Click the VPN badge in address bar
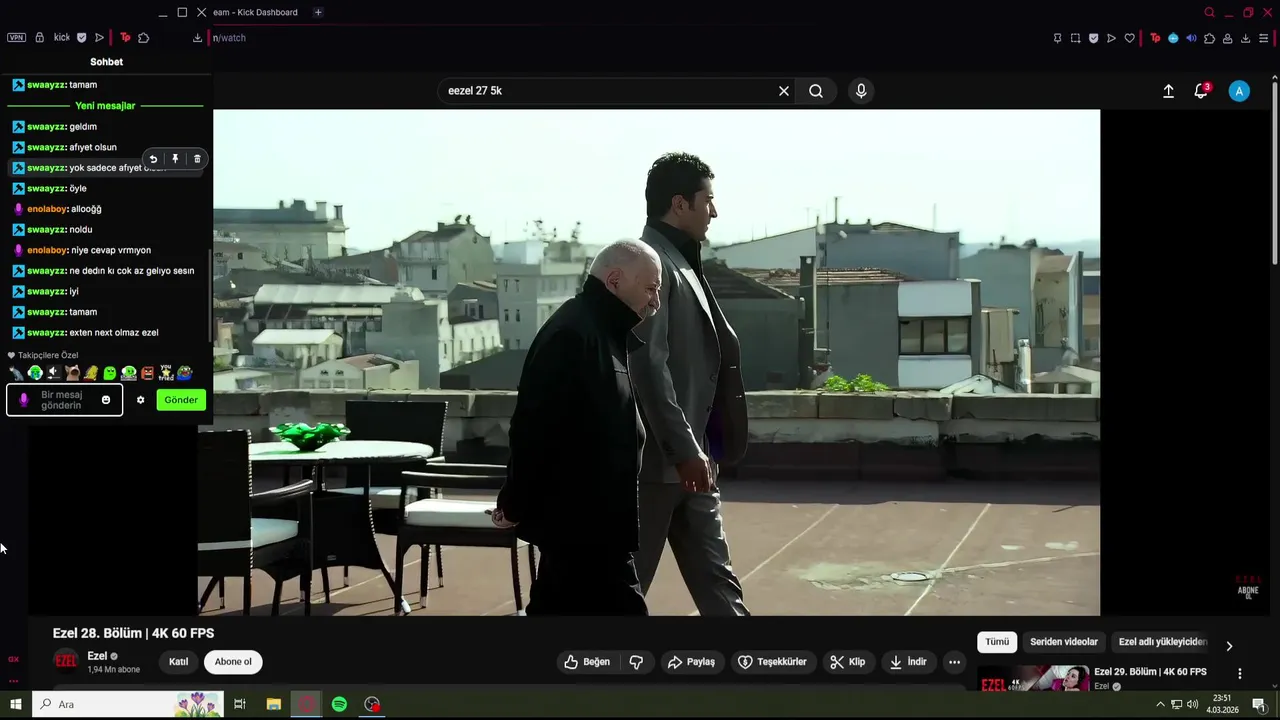This screenshot has width=1280, height=720. point(16,38)
